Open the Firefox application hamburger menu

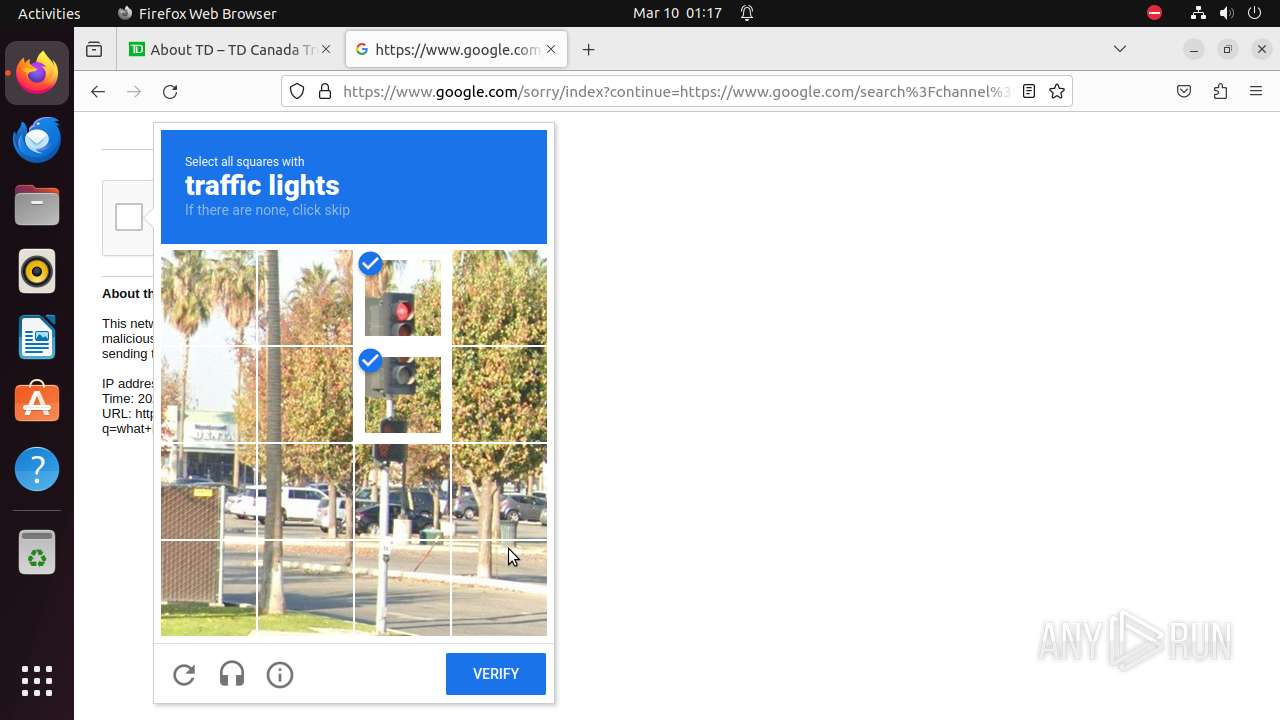(x=1256, y=91)
